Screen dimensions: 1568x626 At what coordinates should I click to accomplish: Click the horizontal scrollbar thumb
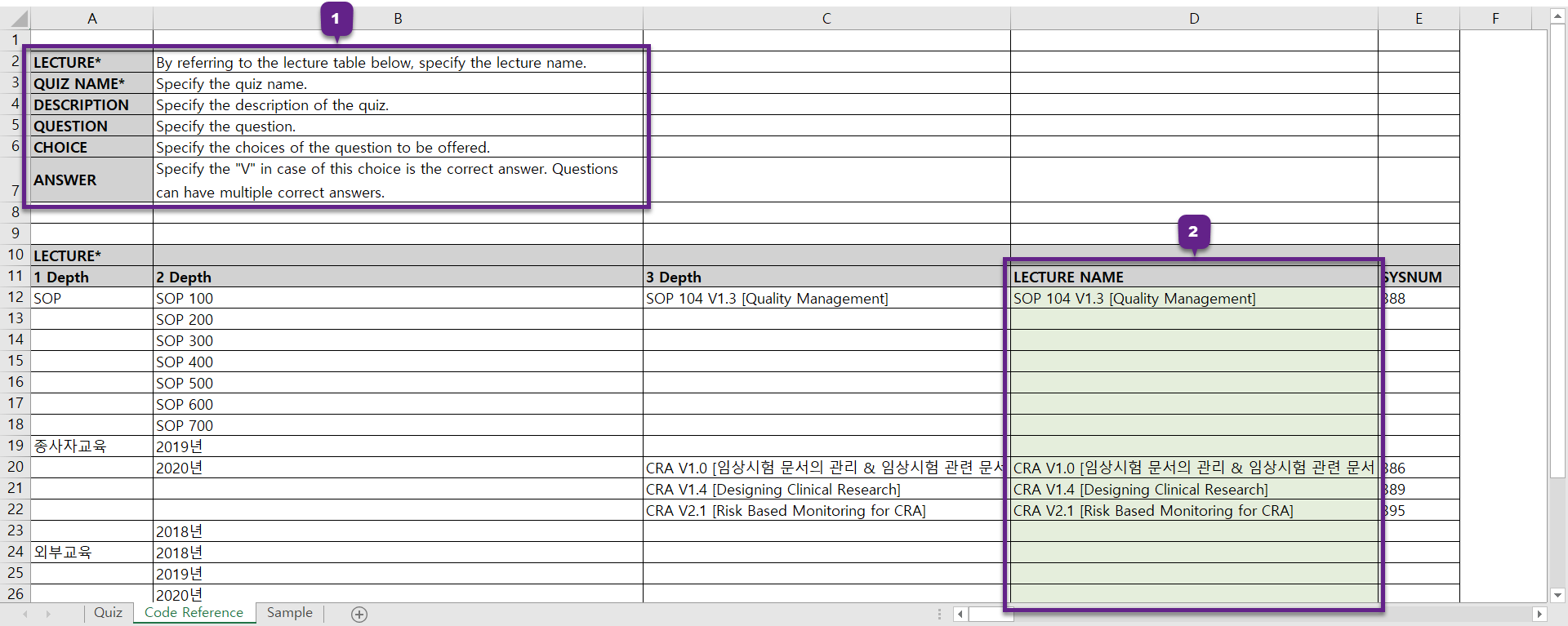(991, 614)
